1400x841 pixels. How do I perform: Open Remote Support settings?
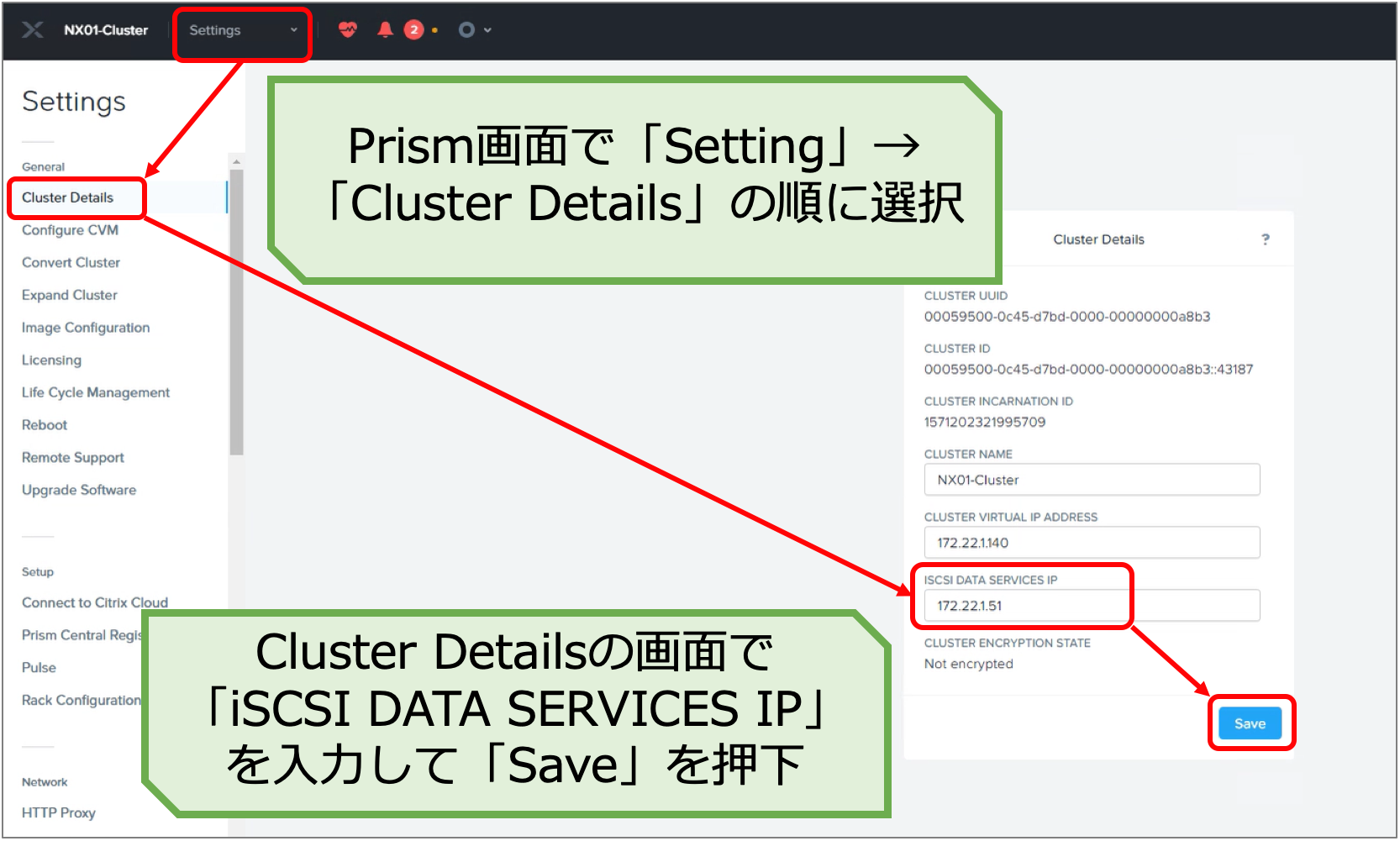(x=73, y=458)
